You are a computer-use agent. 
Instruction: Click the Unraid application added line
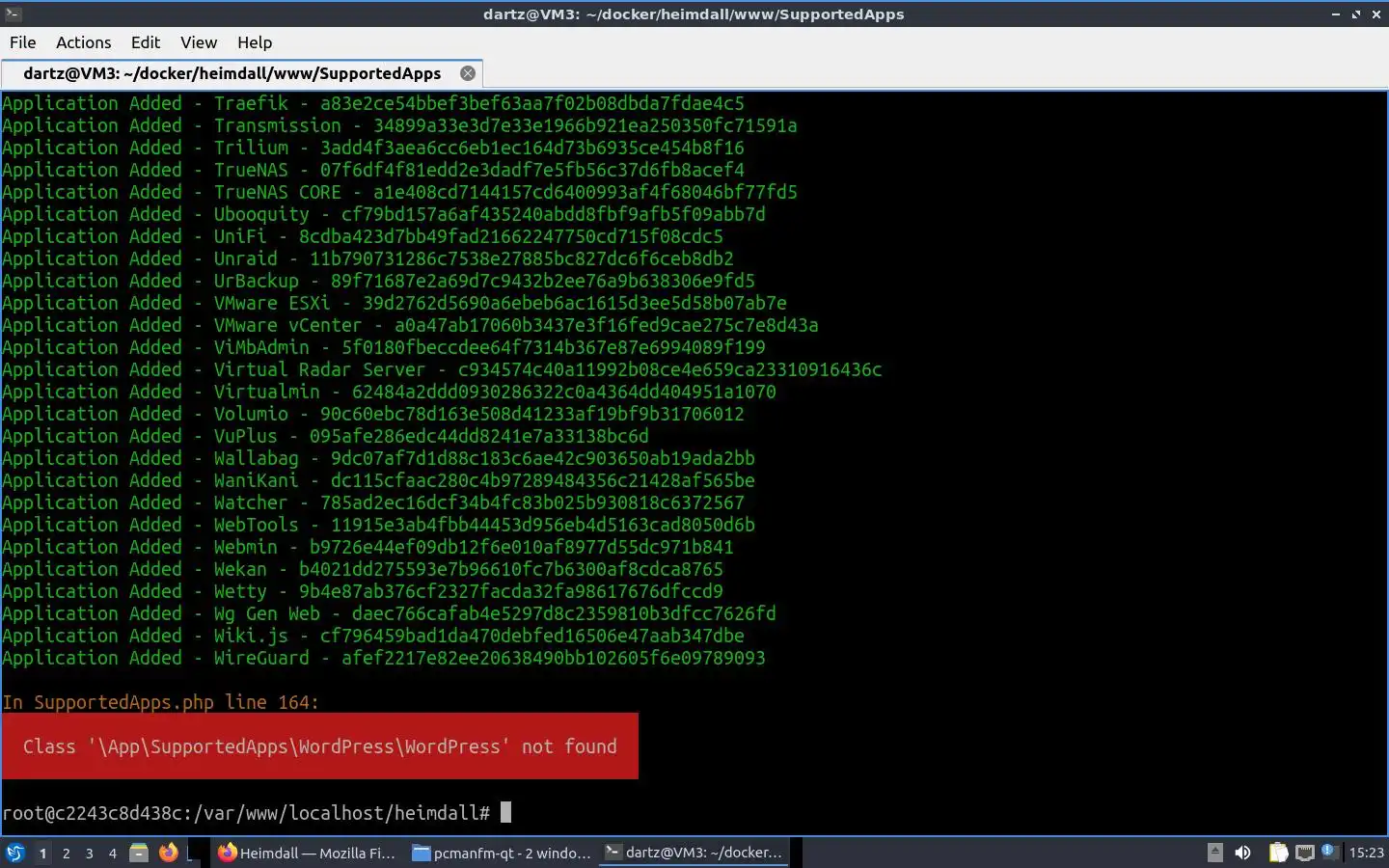click(368, 258)
